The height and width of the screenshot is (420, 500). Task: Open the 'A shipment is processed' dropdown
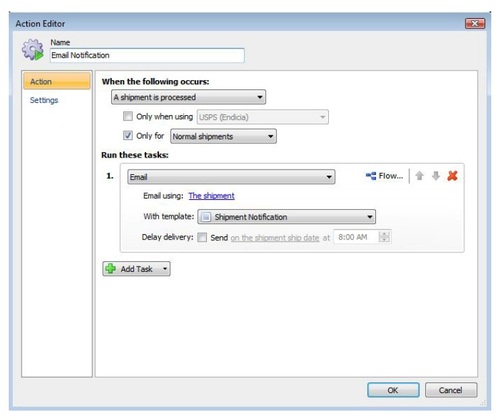pyautogui.click(x=188, y=97)
